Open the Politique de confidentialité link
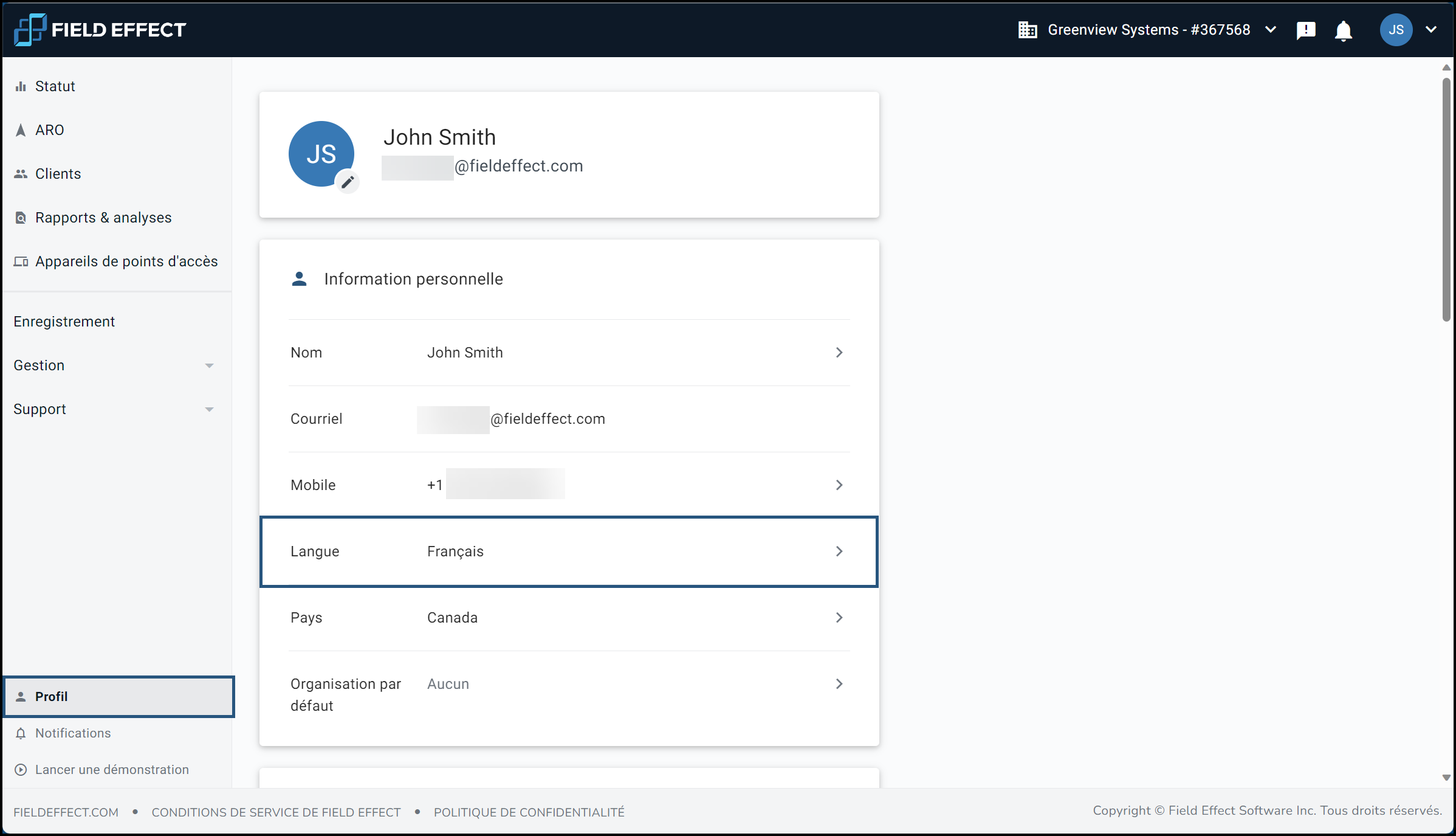The image size is (1456, 836). (x=529, y=812)
